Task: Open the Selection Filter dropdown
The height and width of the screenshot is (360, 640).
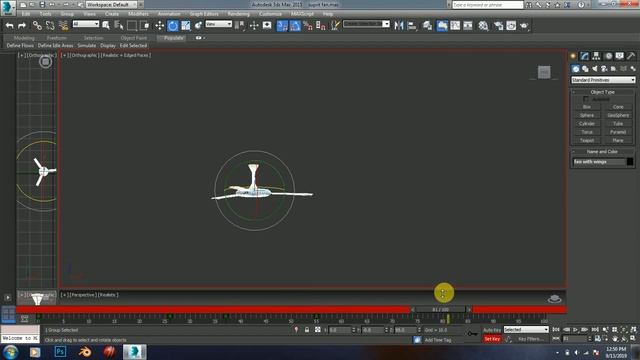Action: tap(86, 24)
